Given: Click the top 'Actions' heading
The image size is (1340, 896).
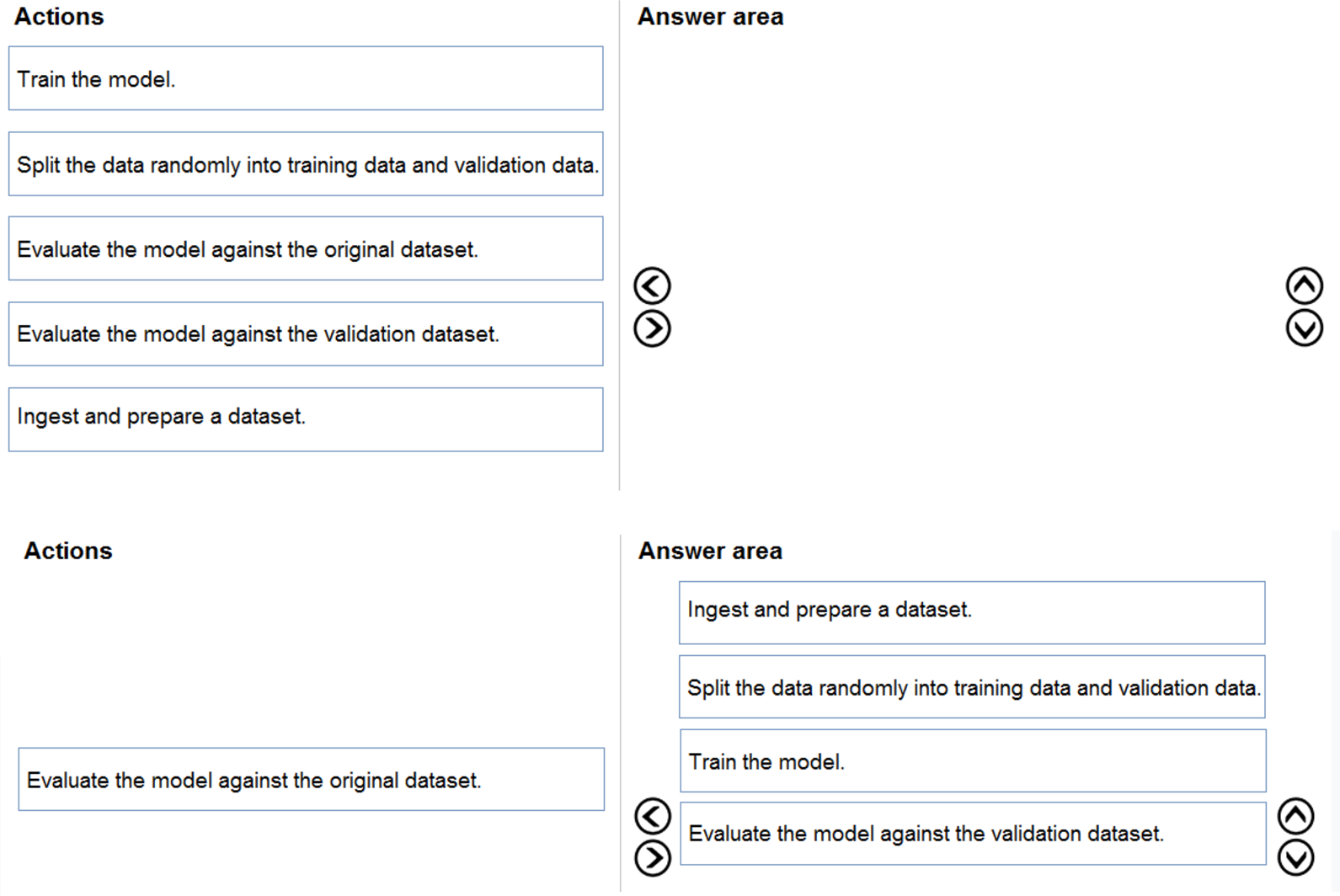Looking at the screenshot, I should [58, 15].
